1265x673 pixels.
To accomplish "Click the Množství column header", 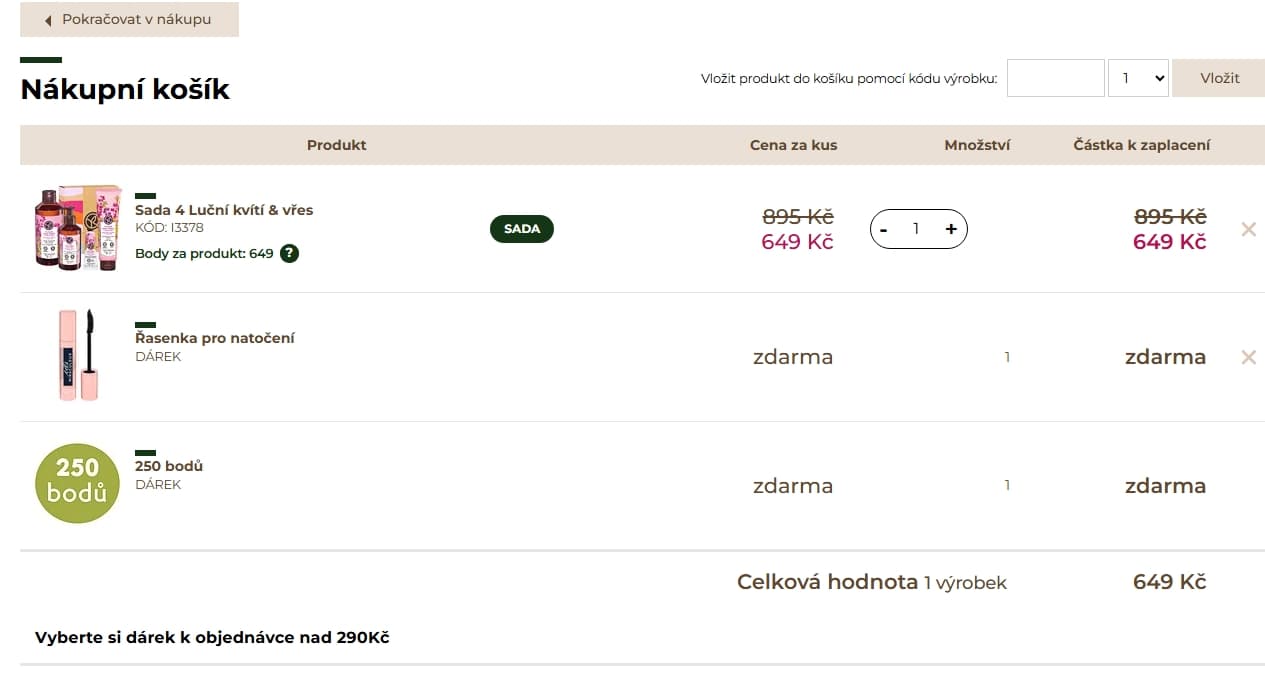I will [977, 145].
